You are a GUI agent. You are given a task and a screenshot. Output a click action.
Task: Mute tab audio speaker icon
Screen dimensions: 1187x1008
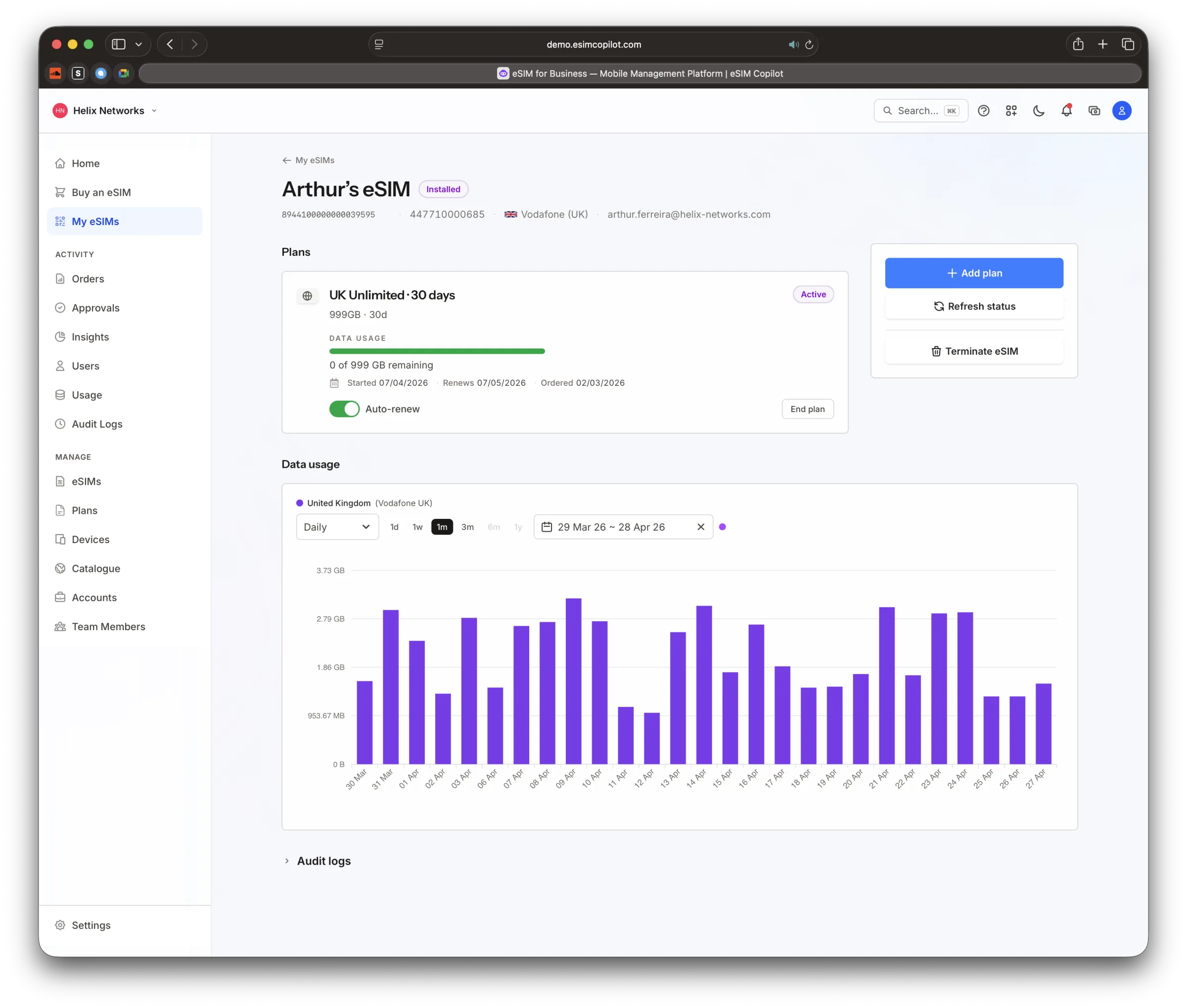793,45
